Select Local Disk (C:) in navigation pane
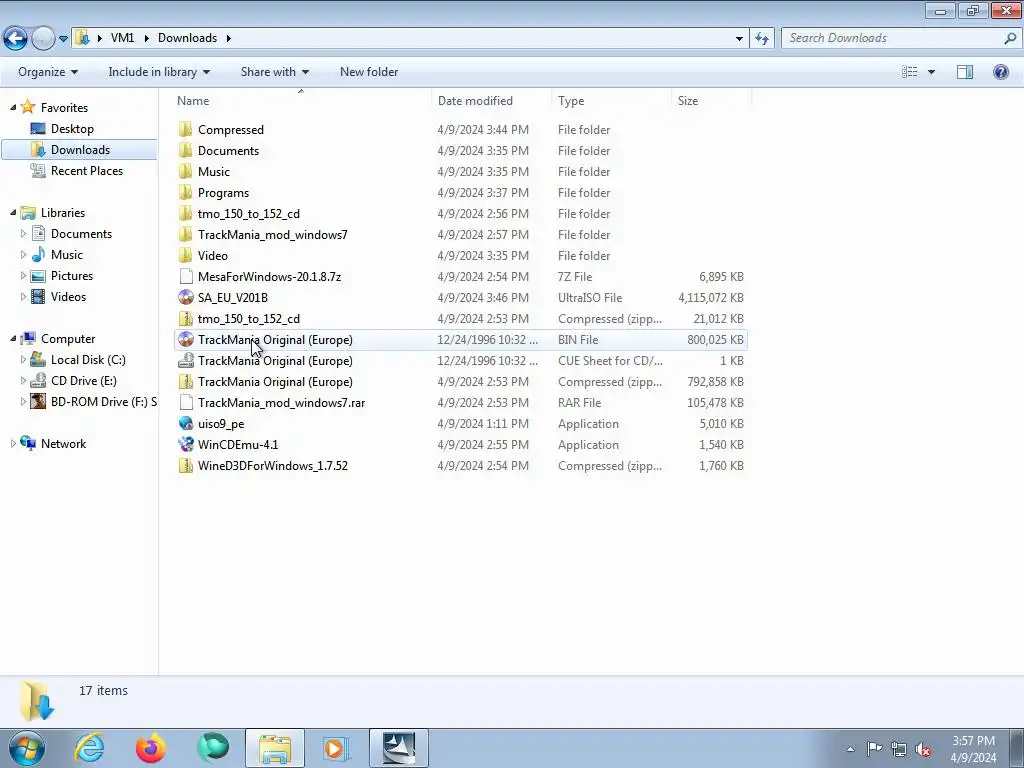Screen dimensions: 1024x768 pos(88,359)
